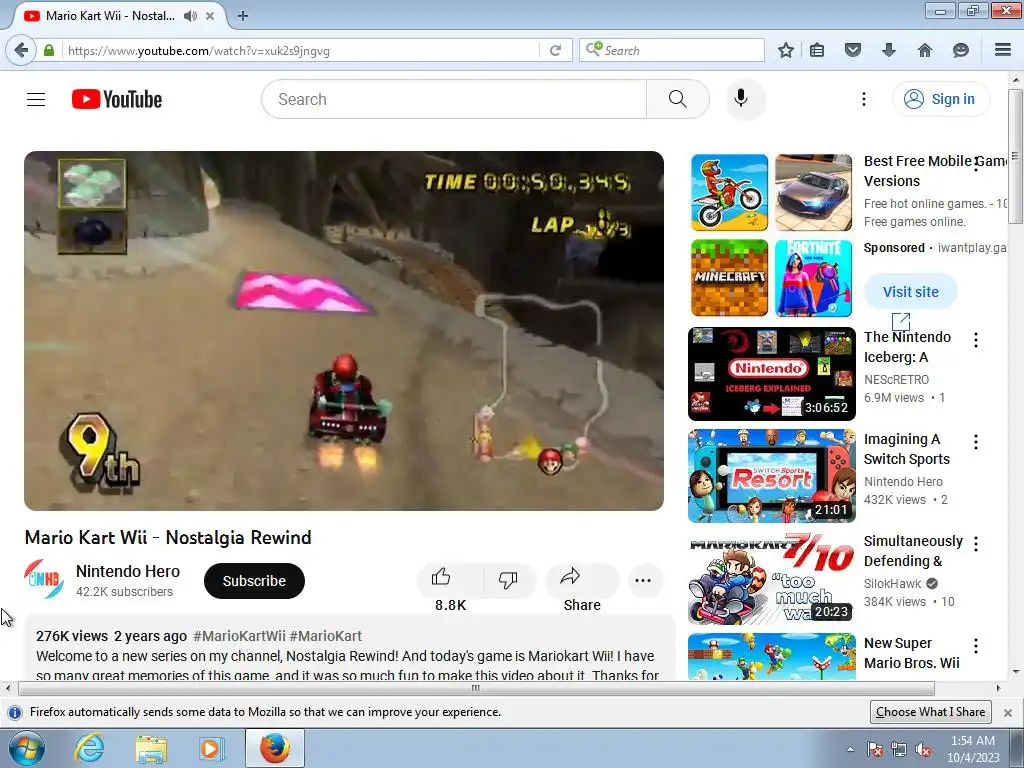This screenshot has height=768, width=1024.
Task: Go back with Firefox back arrow
Action: pyautogui.click(x=21, y=50)
